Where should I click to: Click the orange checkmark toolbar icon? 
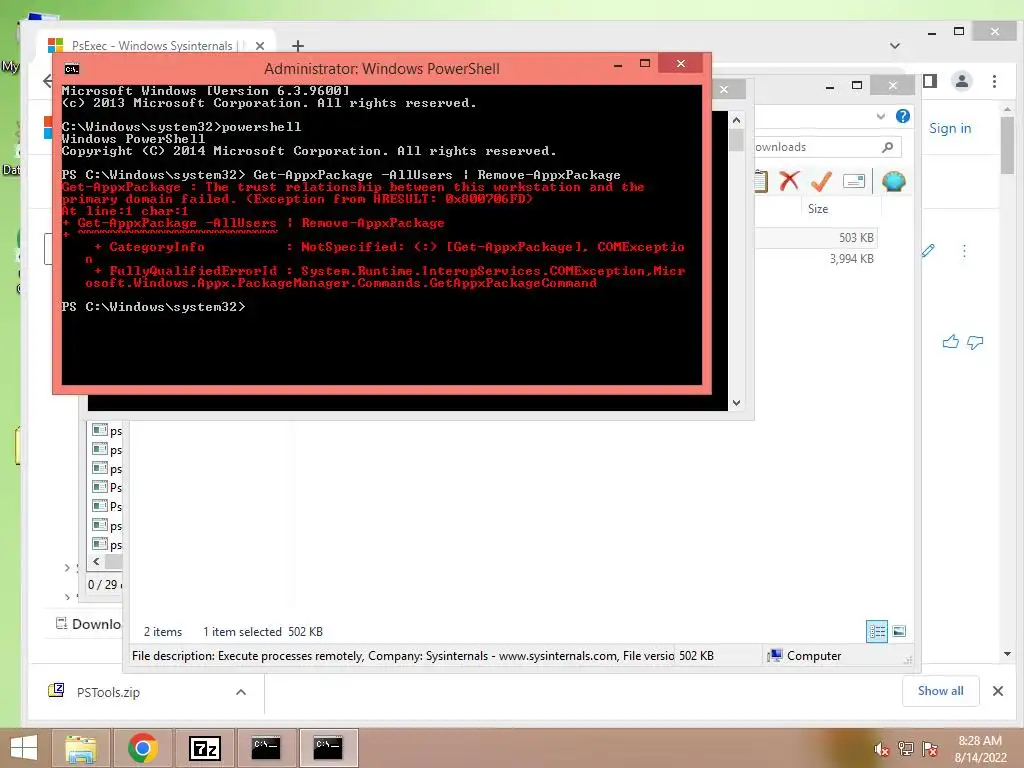point(821,180)
